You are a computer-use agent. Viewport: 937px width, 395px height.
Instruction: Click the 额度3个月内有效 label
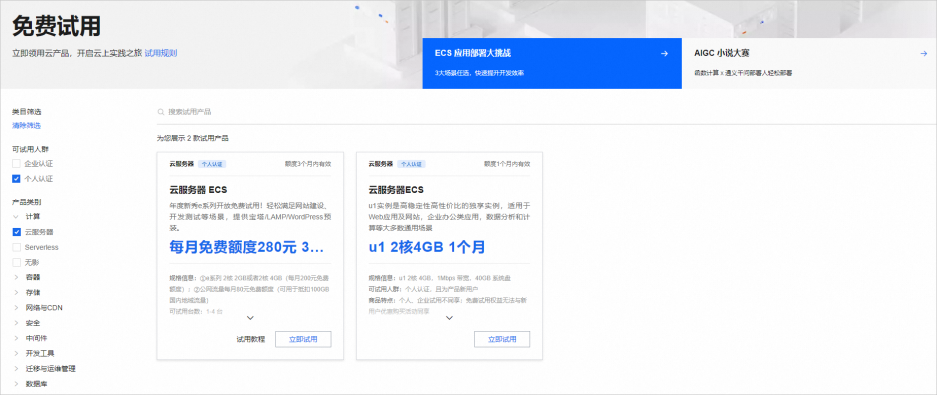click(308, 164)
